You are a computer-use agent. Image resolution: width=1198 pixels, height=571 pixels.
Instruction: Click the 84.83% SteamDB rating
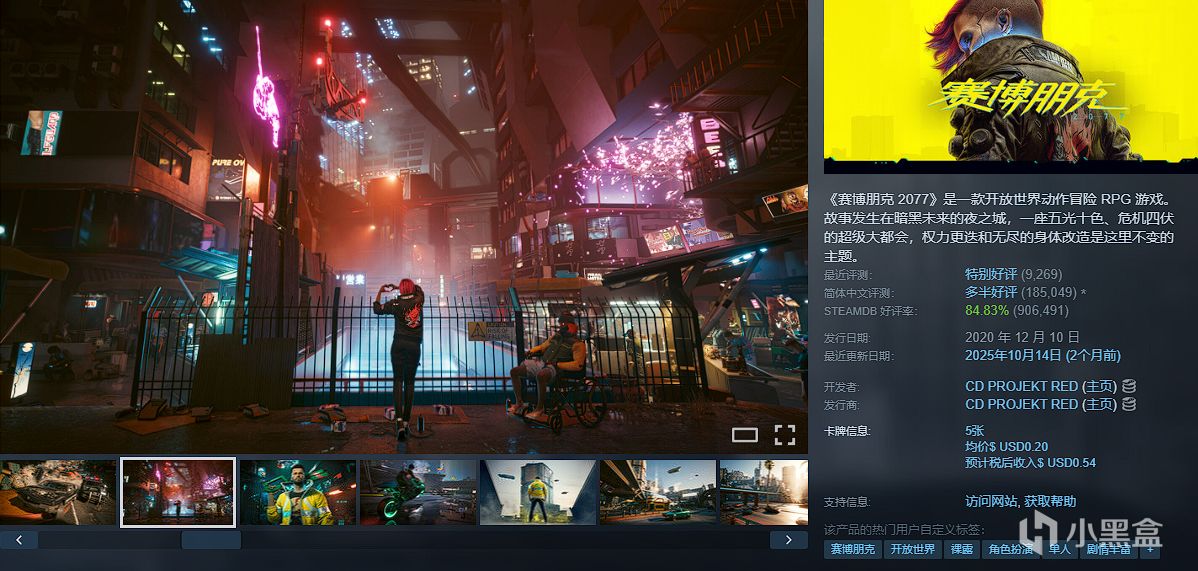coord(987,311)
